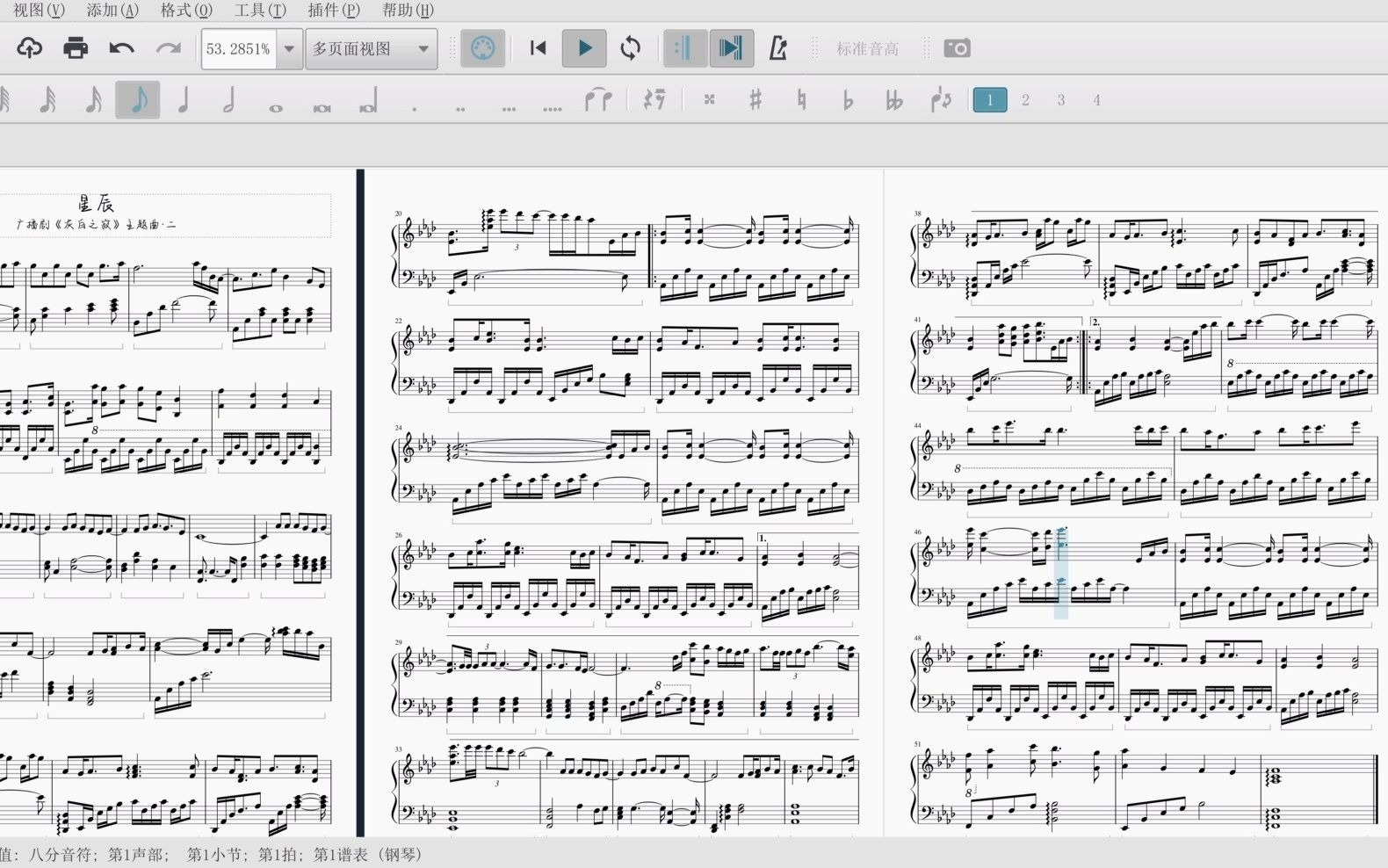Select the half note duration

click(x=229, y=100)
